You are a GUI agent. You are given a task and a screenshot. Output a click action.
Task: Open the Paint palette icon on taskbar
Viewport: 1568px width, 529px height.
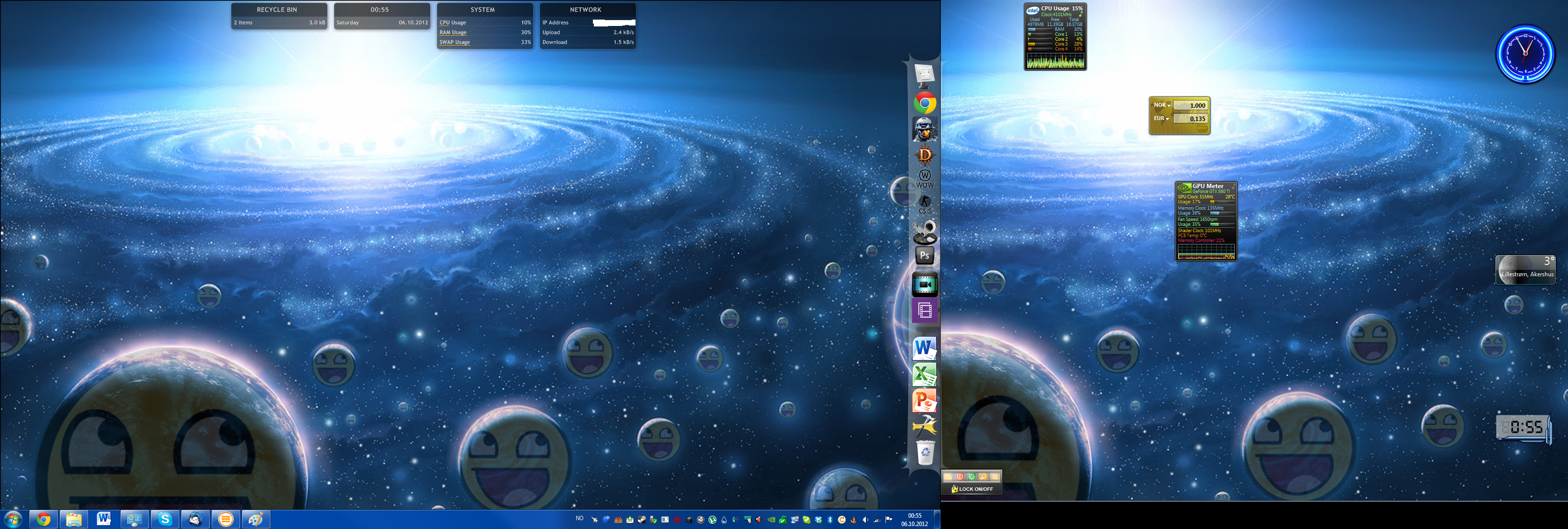point(256,519)
